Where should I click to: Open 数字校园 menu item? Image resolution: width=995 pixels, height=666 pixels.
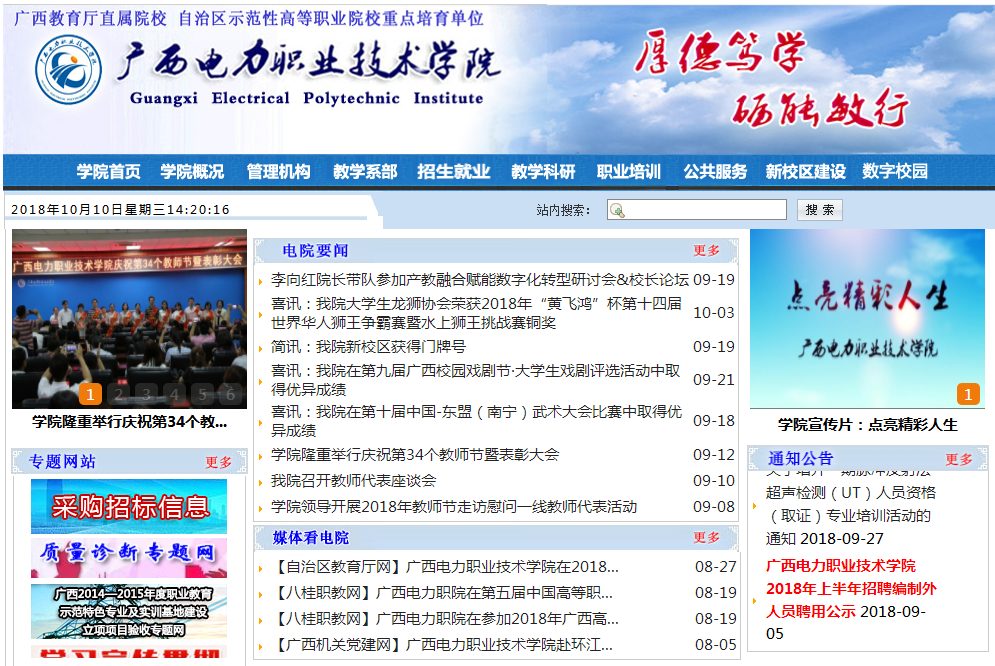coord(895,171)
